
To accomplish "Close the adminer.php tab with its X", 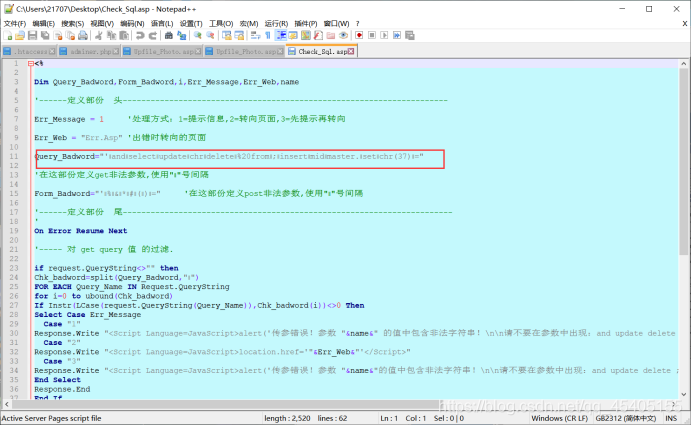I will [x=116, y=52].
